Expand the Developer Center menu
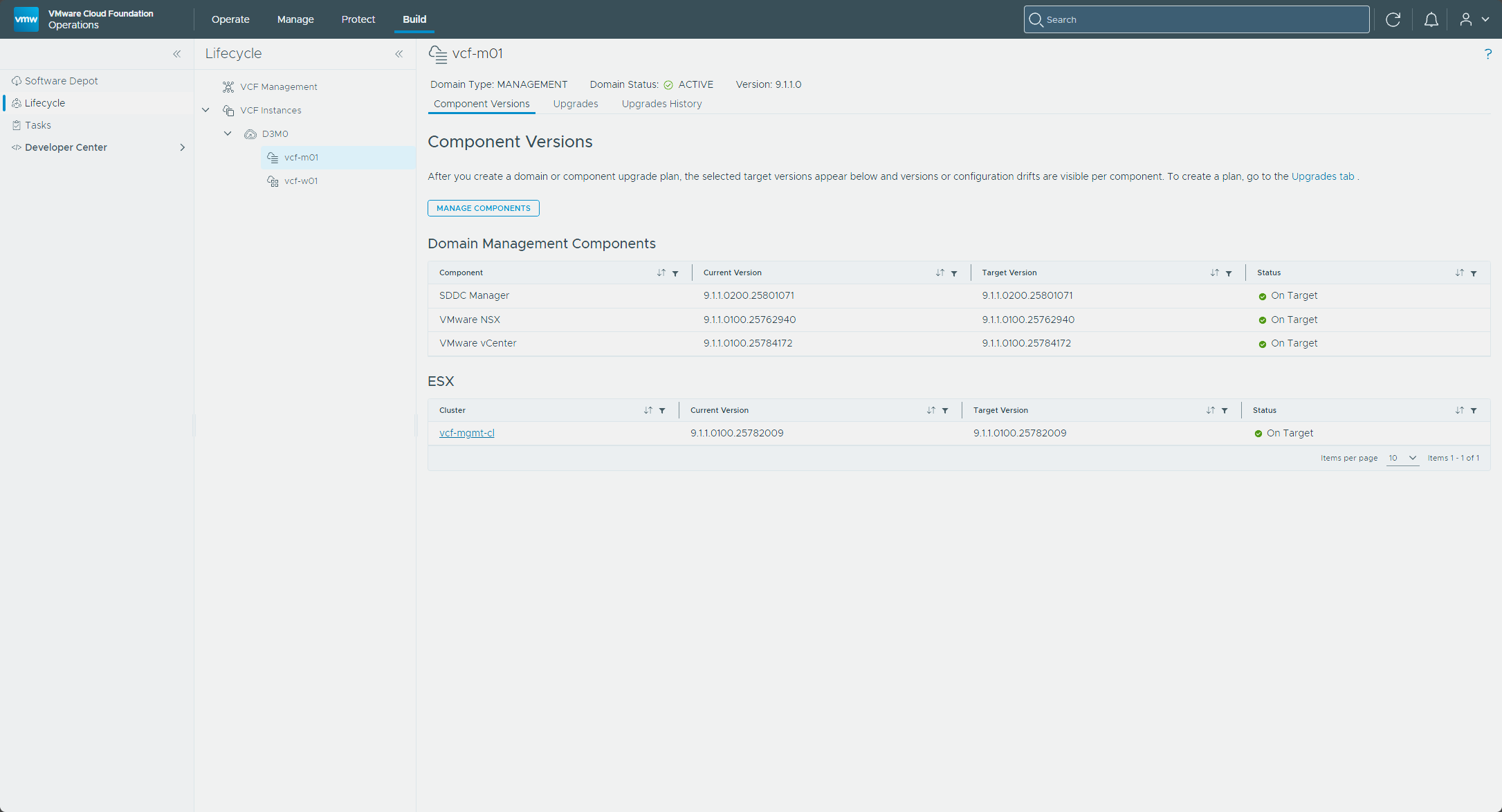 click(x=183, y=147)
